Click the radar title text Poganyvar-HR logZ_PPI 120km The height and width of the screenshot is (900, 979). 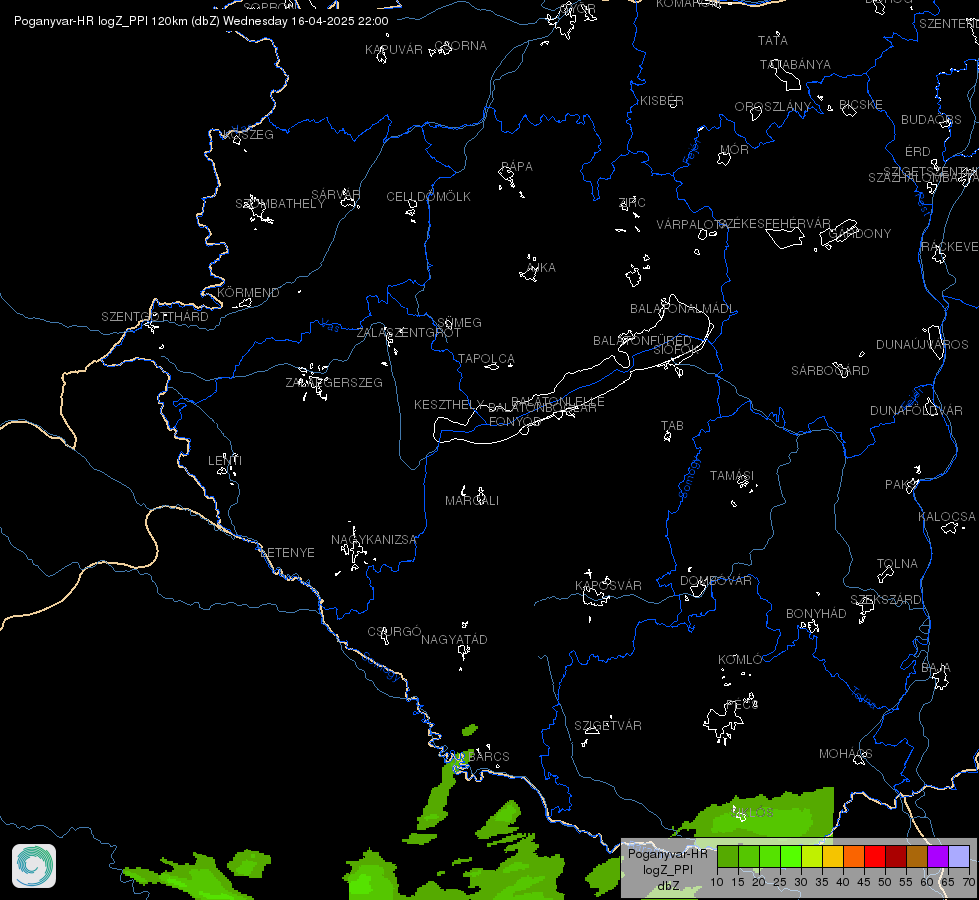(x=101, y=21)
